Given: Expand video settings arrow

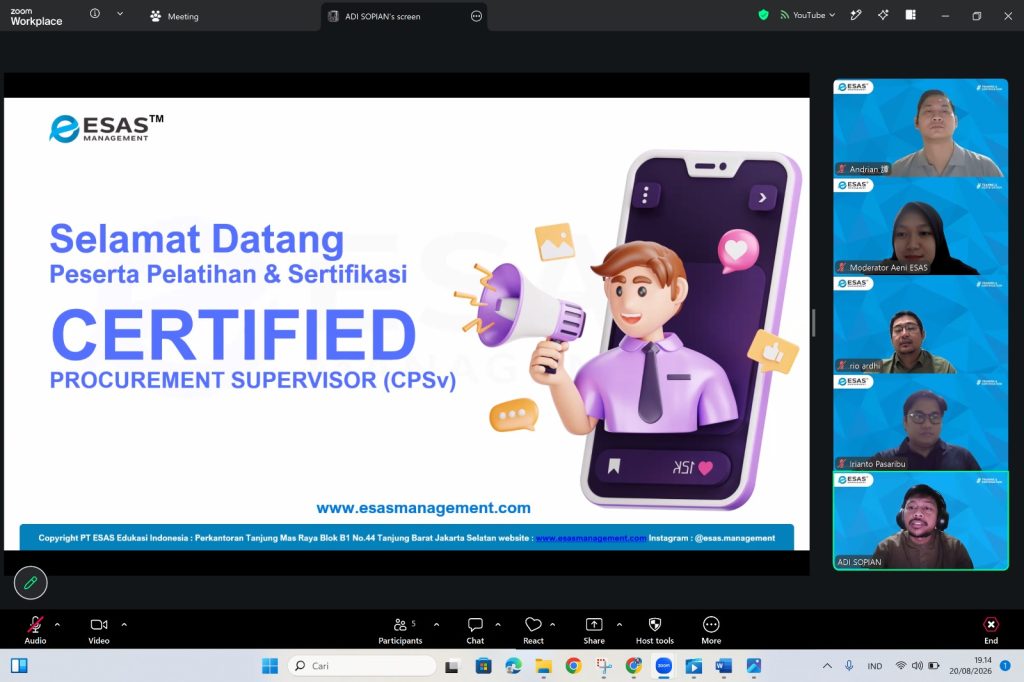Looking at the screenshot, I should [124, 625].
